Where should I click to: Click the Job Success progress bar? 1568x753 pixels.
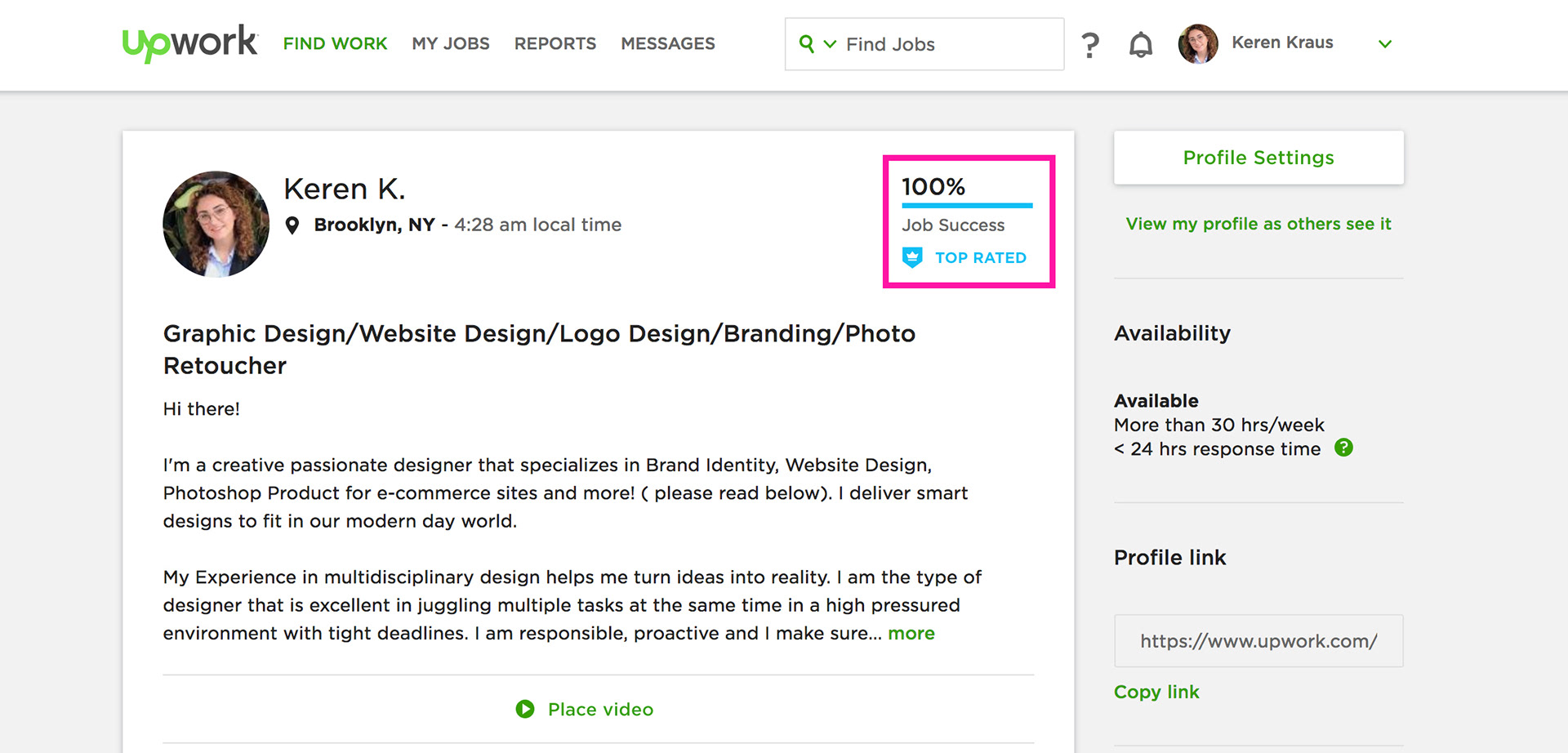967,205
